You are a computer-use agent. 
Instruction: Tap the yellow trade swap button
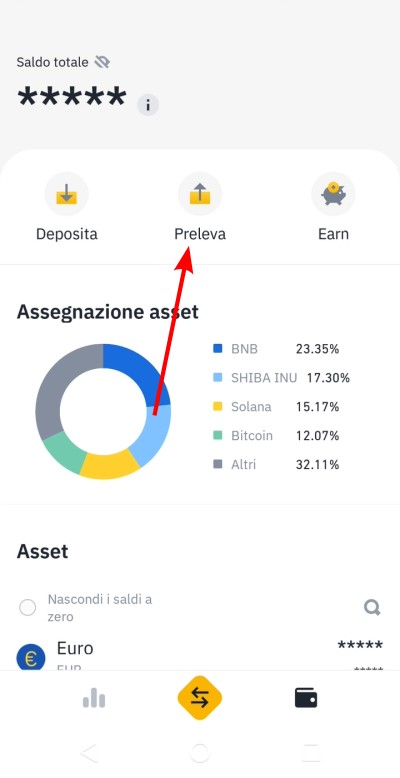coord(200,699)
